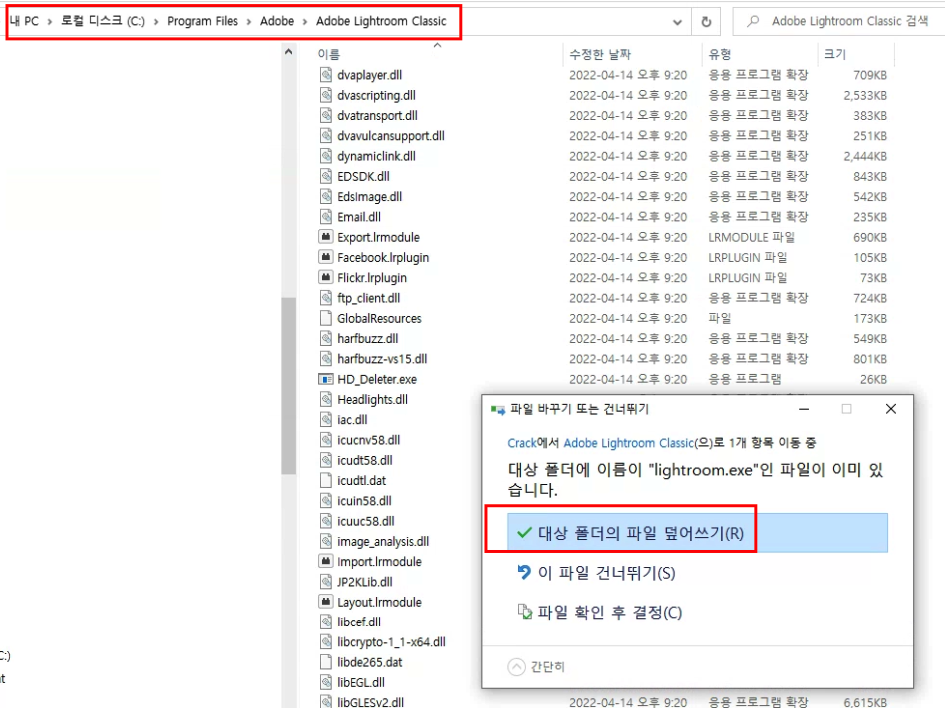Screen dimensions: 945x708
Task: Click Adobe Lightroom Classic breadcrumb segment
Action: coord(381,21)
